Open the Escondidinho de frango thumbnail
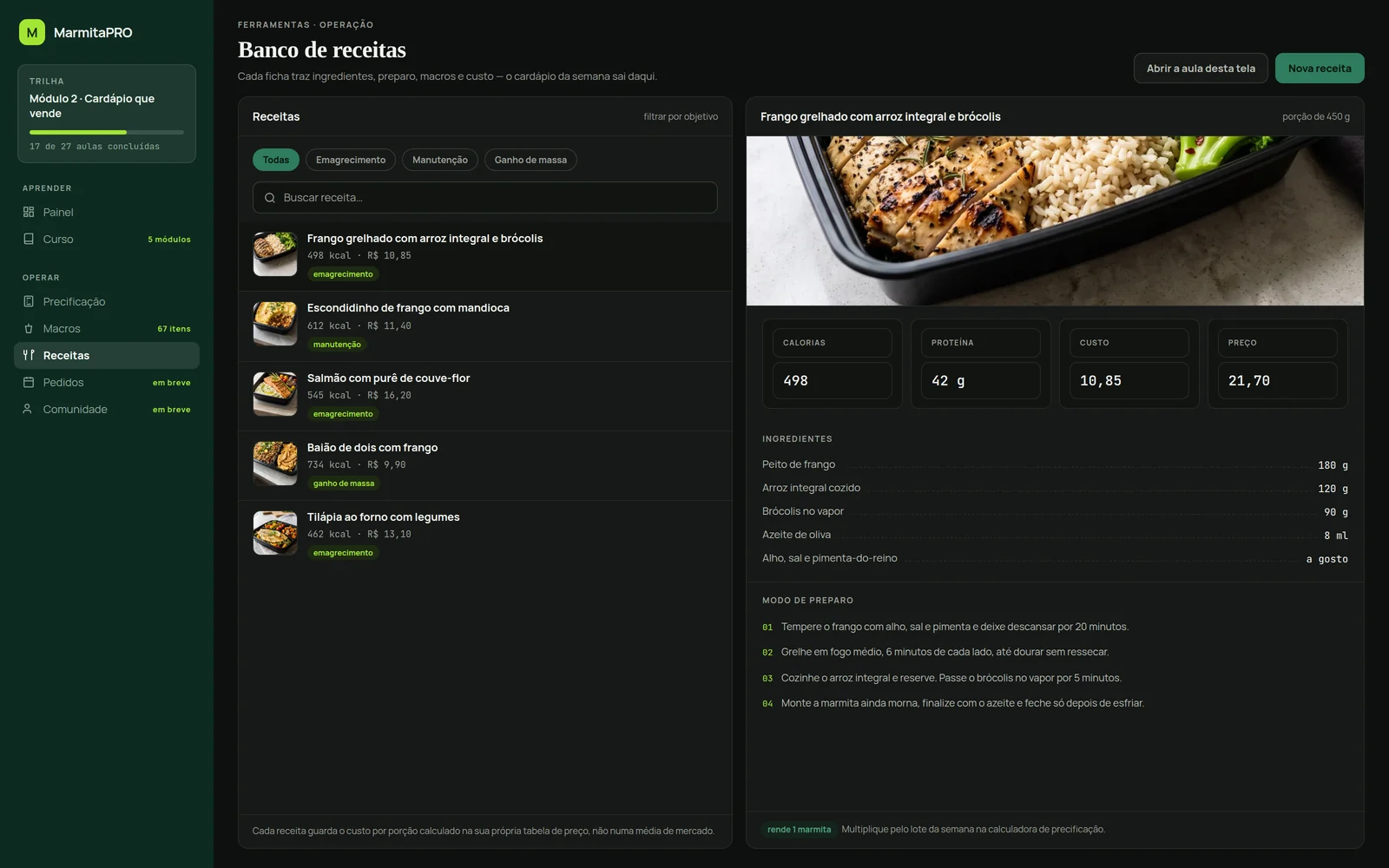This screenshot has width=1389, height=868. pyautogui.click(x=275, y=324)
